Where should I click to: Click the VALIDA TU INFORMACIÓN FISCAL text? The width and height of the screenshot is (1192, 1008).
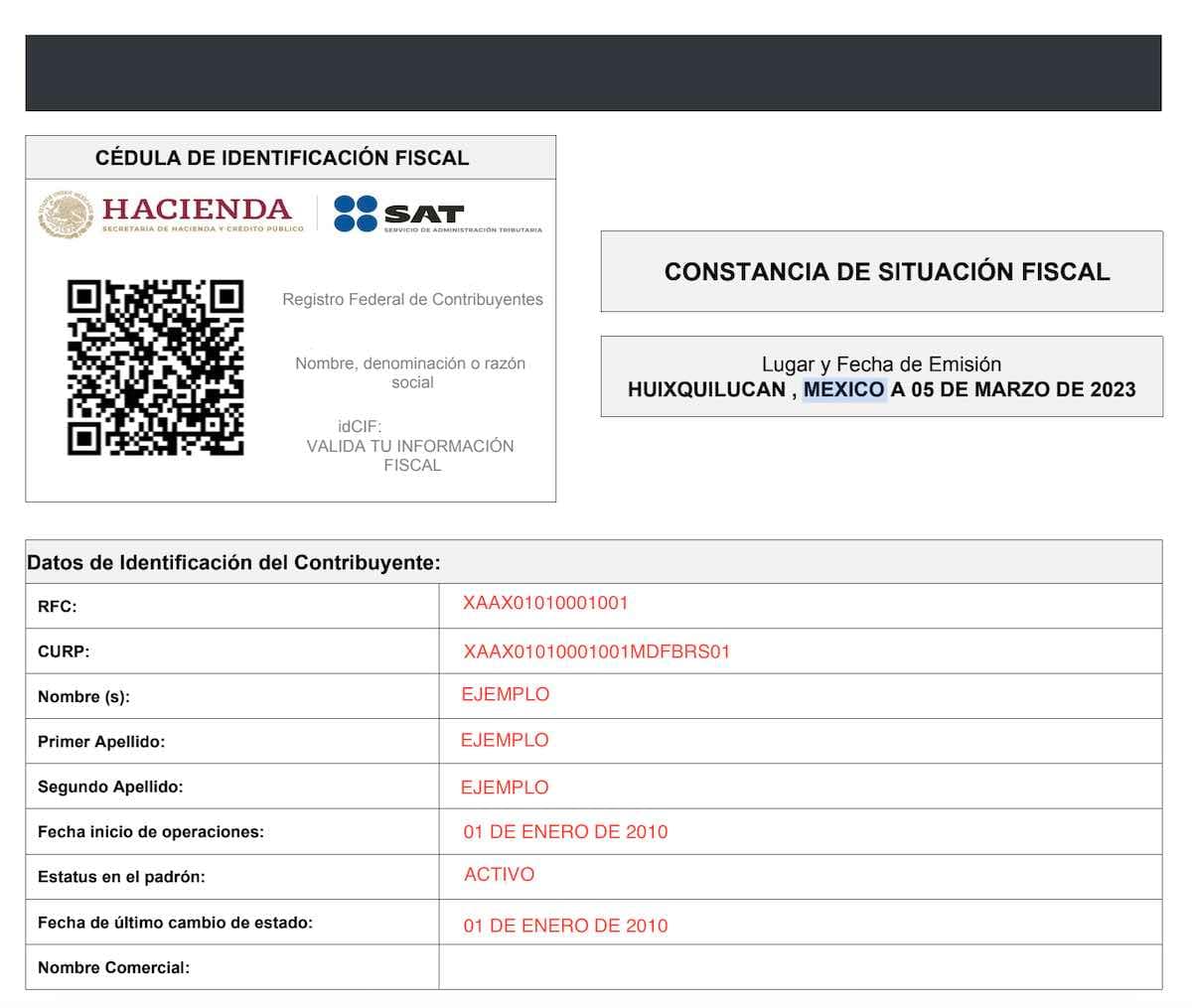click(x=410, y=456)
